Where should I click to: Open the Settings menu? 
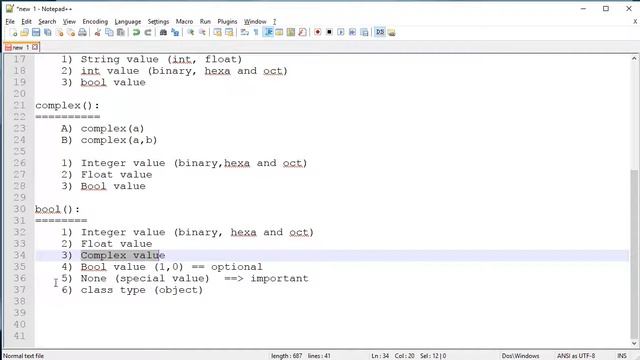point(158,21)
